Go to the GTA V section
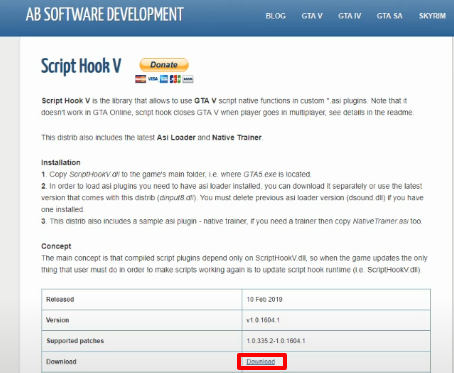Screen dimensions: 454x373 (x=312, y=16)
